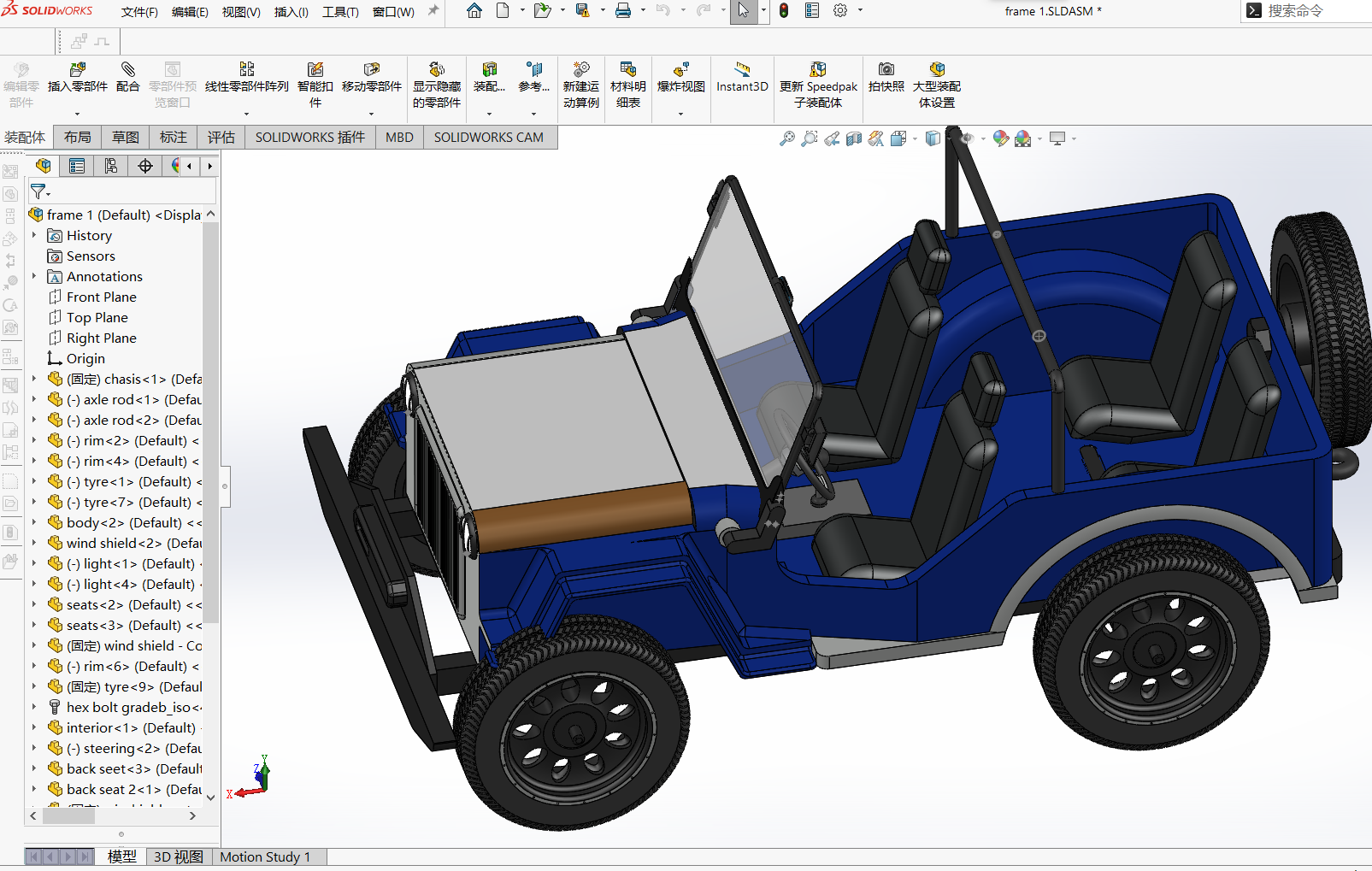Image resolution: width=1372 pixels, height=871 pixels.
Task: Open the Motion Study 1 tab
Action: pyautogui.click(x=265, y=856)
